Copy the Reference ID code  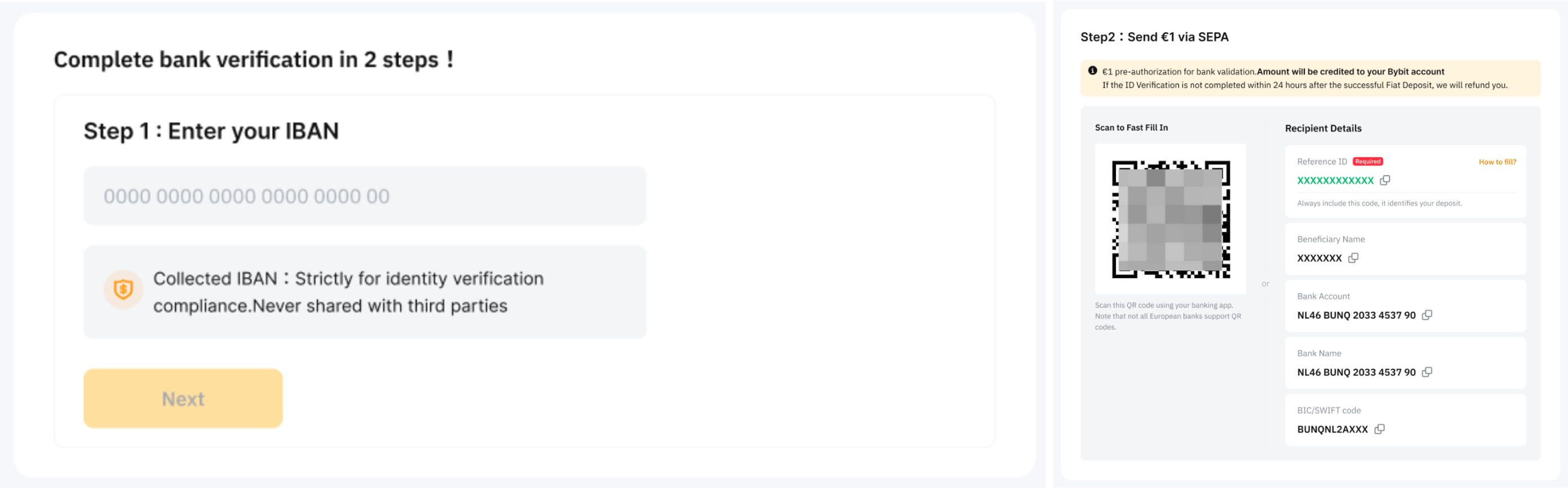tap(1385, 181)
